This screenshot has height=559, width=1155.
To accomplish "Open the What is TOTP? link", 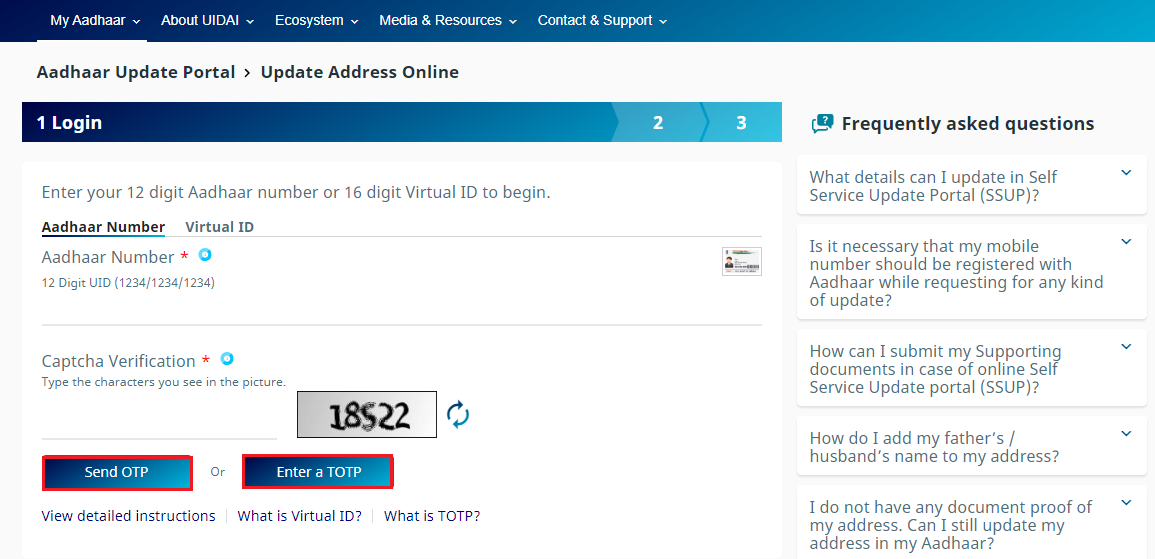I will 432,516.
